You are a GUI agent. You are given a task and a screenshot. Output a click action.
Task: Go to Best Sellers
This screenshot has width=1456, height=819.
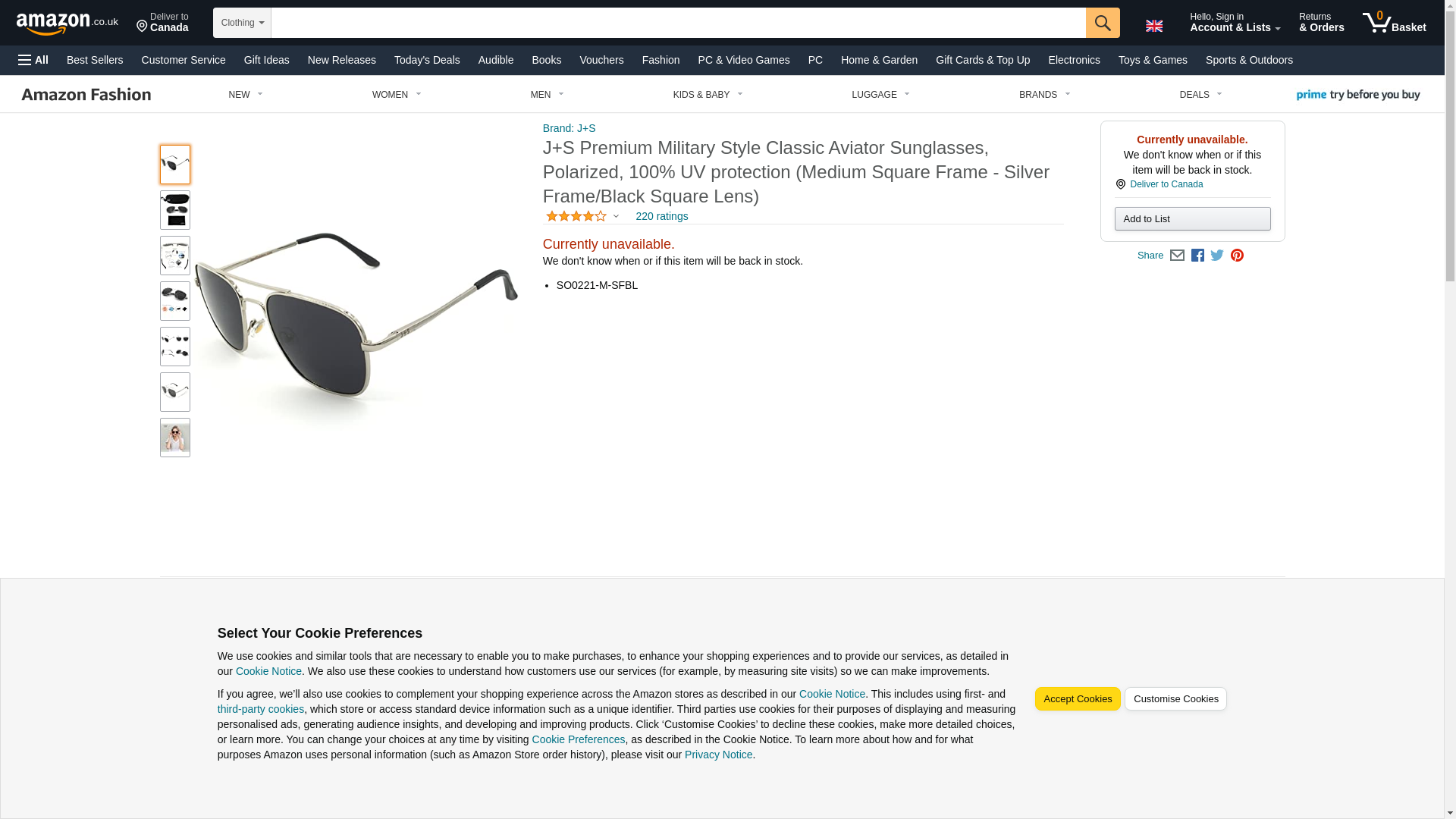tap(95, 60)
